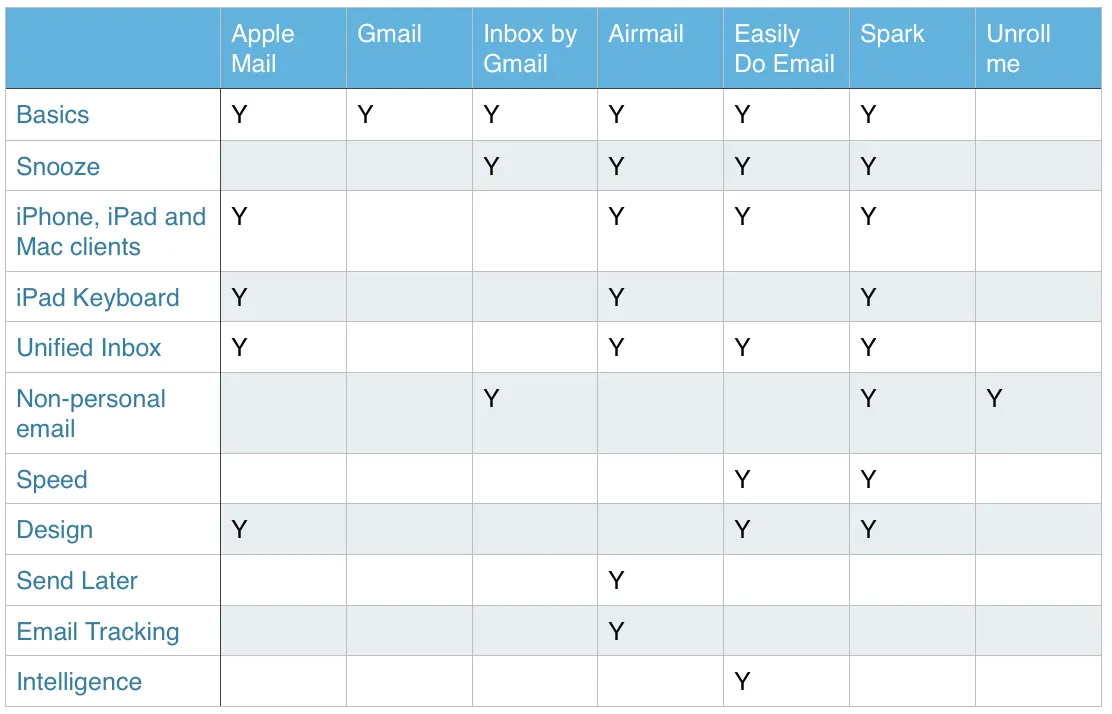Select the Speed row label
1112x714 pixels.
point(52,480)
